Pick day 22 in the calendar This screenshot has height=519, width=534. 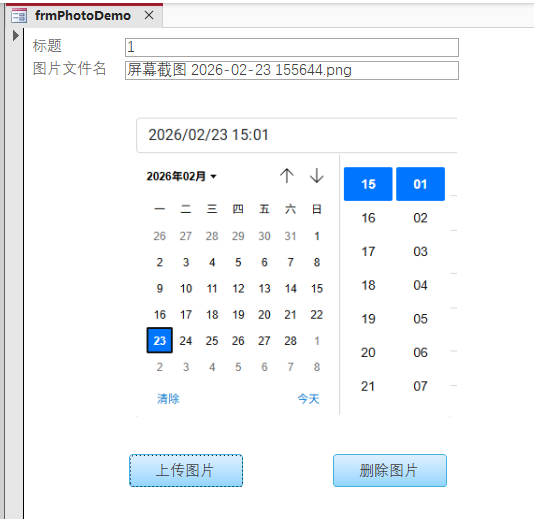point(317,315)
